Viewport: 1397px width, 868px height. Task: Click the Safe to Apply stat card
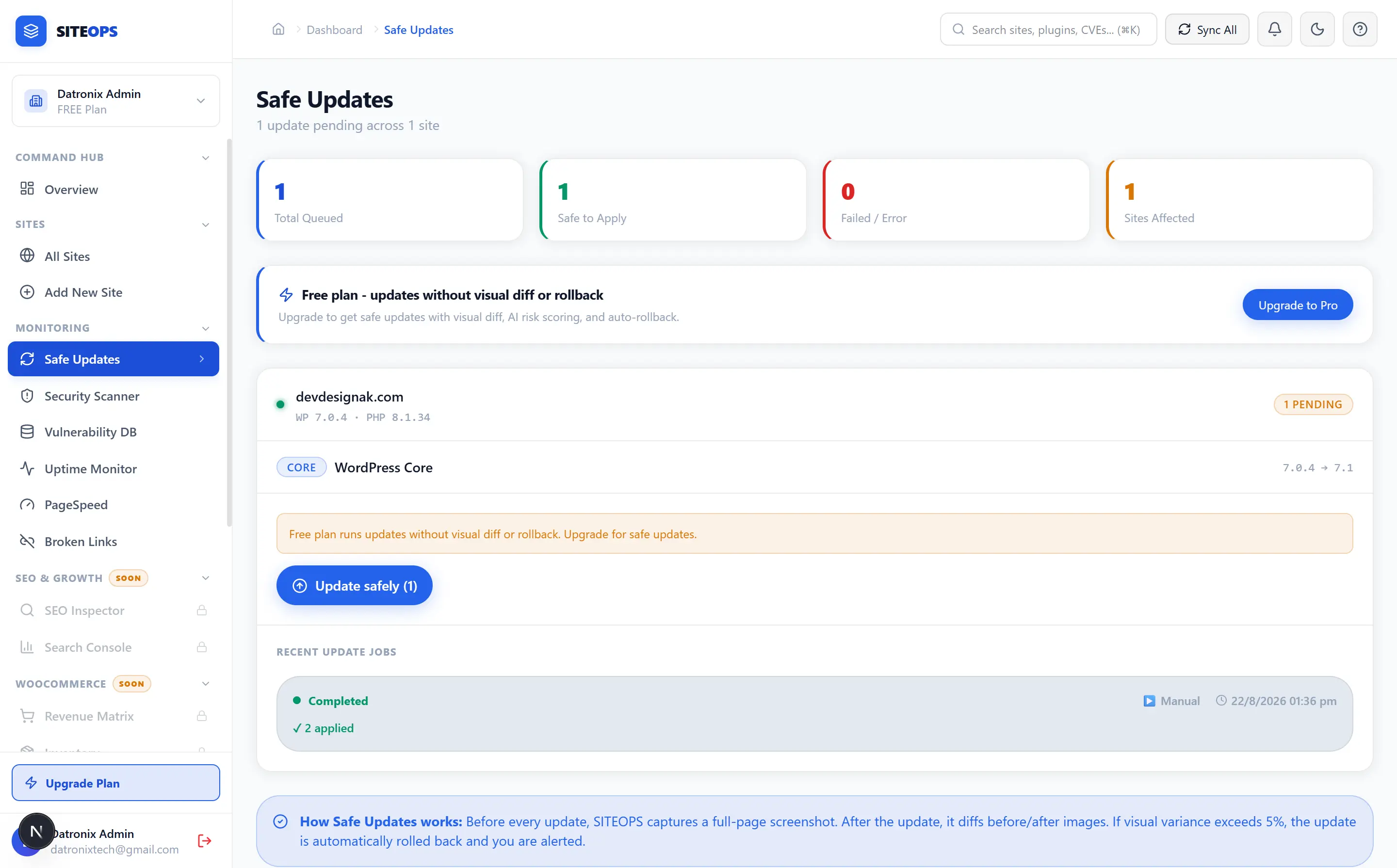(x=672, y=200)
